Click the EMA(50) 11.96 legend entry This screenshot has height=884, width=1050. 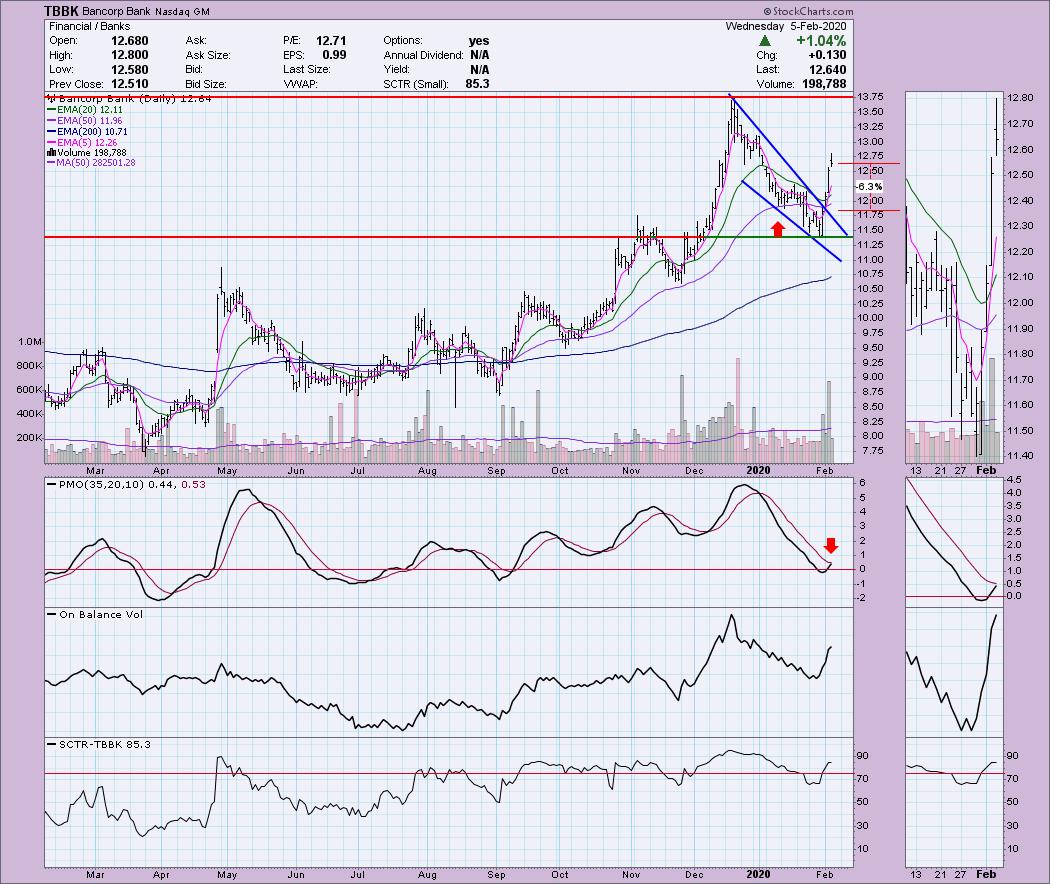89,121
